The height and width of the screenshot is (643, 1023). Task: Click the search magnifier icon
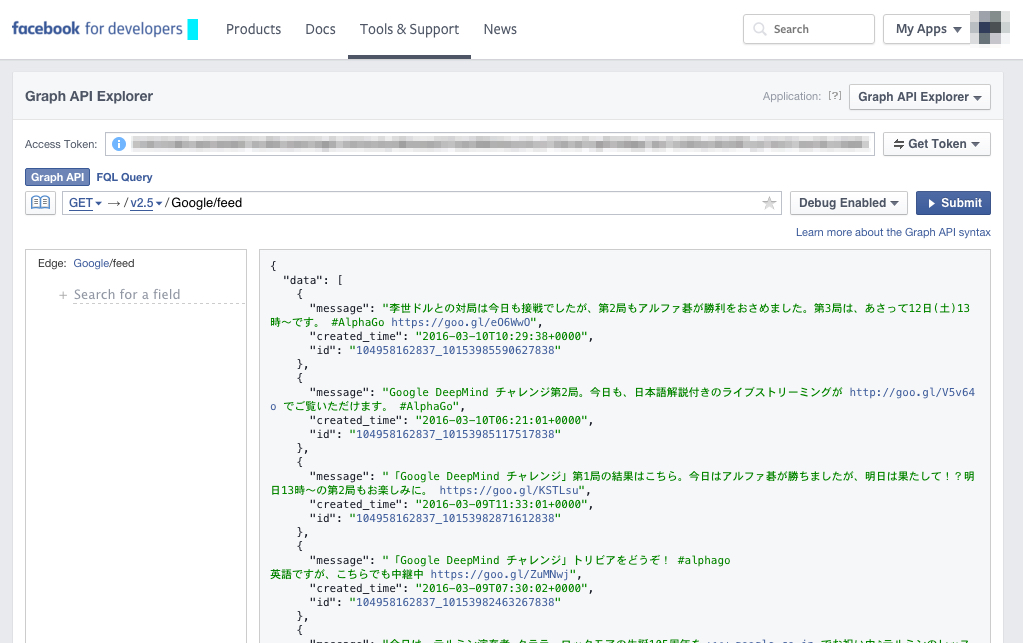tap(759, 29)
